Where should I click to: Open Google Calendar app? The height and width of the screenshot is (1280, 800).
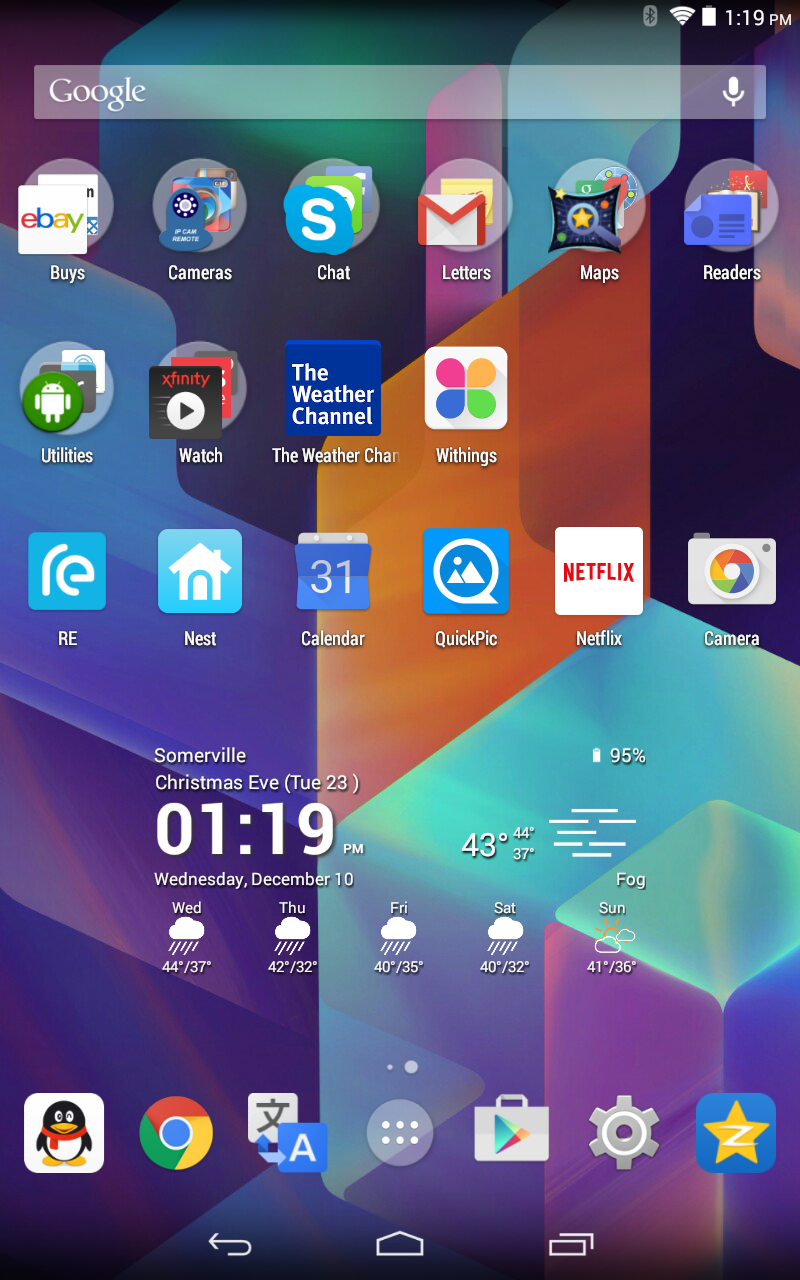[x=333, y=571]
